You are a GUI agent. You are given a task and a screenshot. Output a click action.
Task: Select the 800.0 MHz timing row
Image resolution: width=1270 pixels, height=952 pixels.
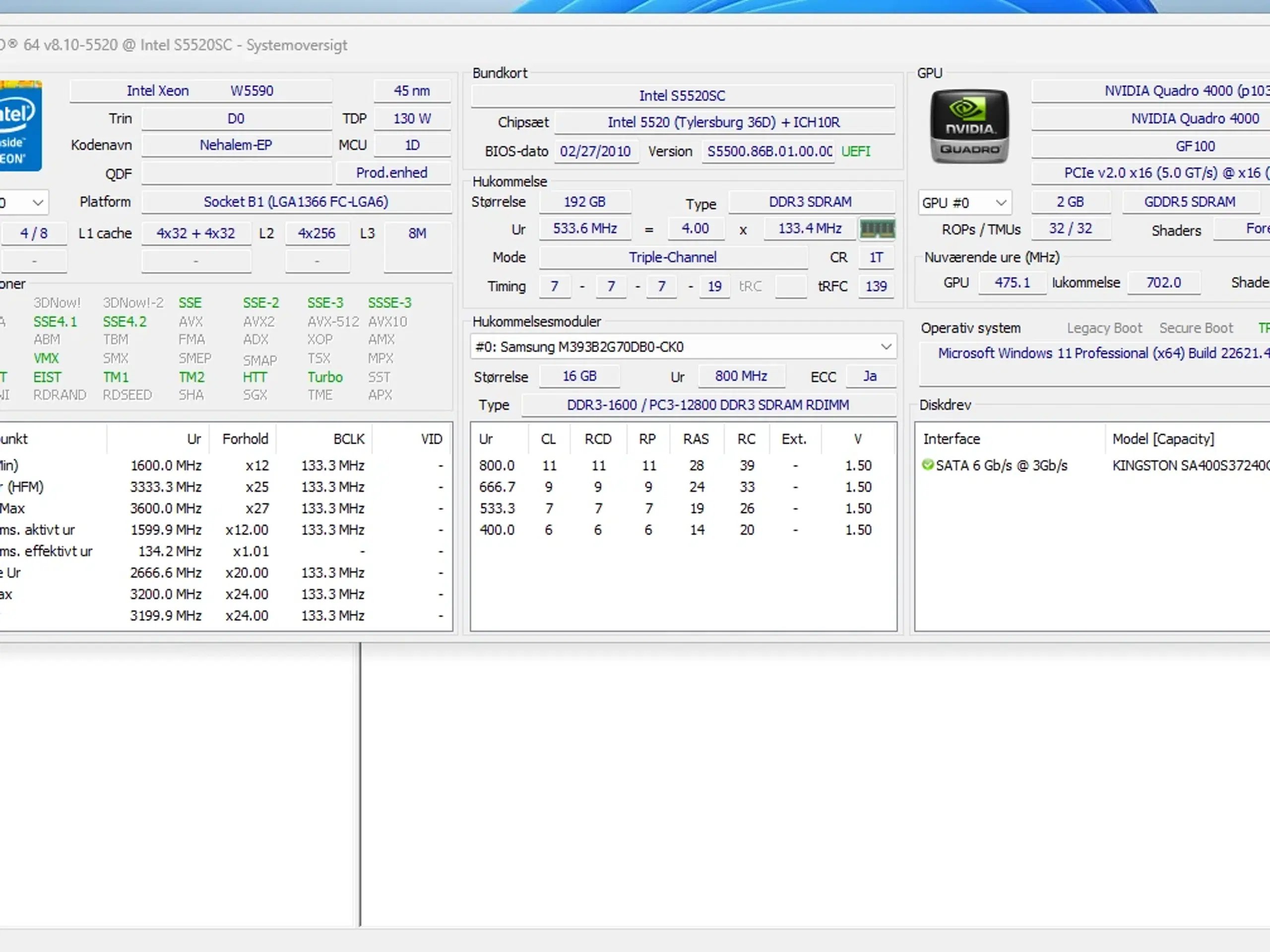tap(683, 466)
